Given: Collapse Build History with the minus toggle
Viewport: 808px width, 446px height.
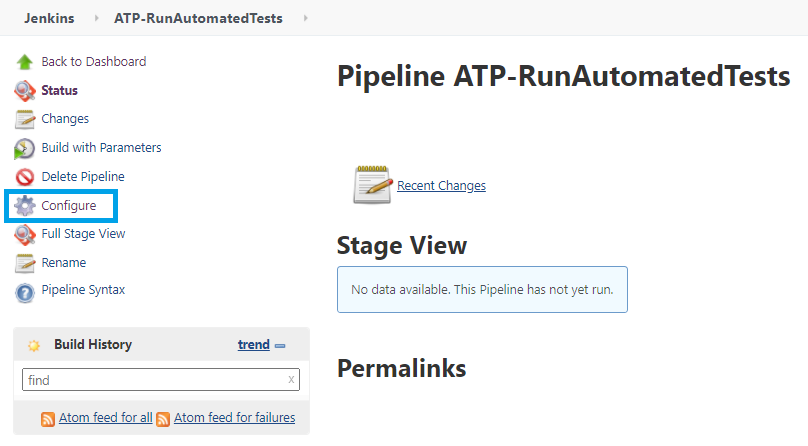Looking at the screenshot, I should [x=280, y=346].
